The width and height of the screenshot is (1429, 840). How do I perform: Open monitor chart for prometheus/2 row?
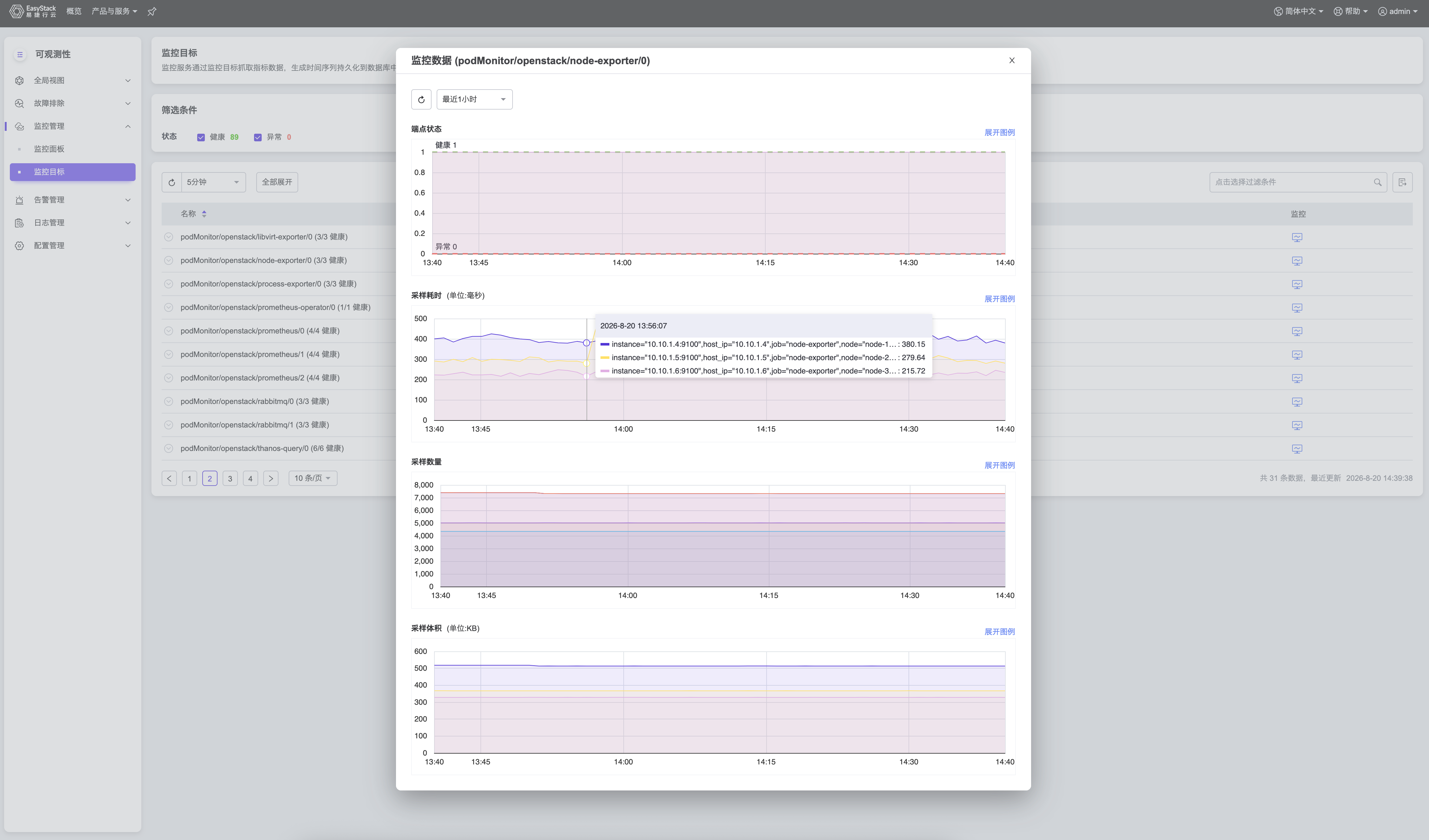click(x=1297, y=378)
